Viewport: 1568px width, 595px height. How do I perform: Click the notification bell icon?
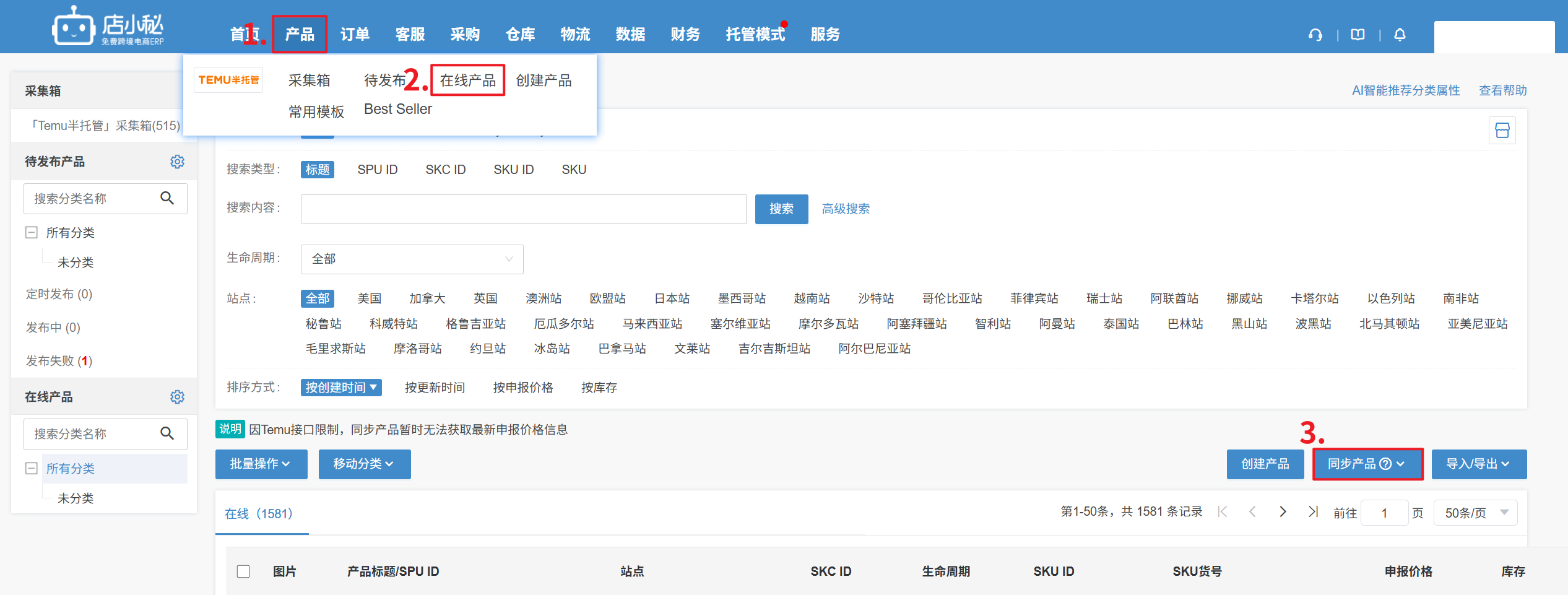[x=1400, y=35]
